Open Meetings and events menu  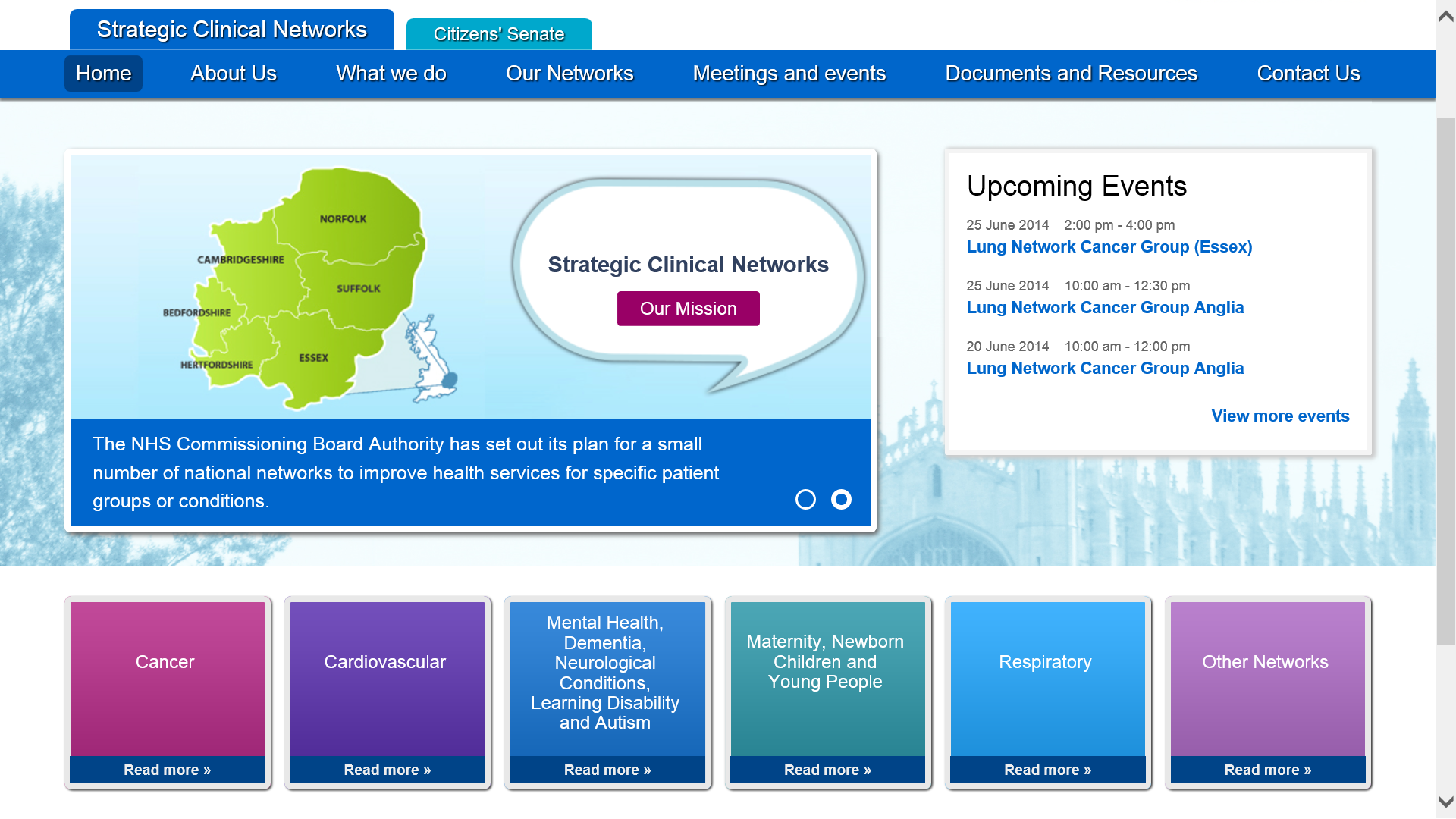coord(789,74)
